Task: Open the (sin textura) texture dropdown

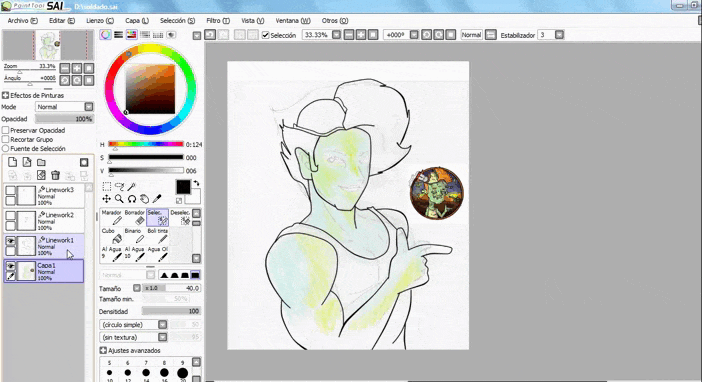Action: click(163, 337)
